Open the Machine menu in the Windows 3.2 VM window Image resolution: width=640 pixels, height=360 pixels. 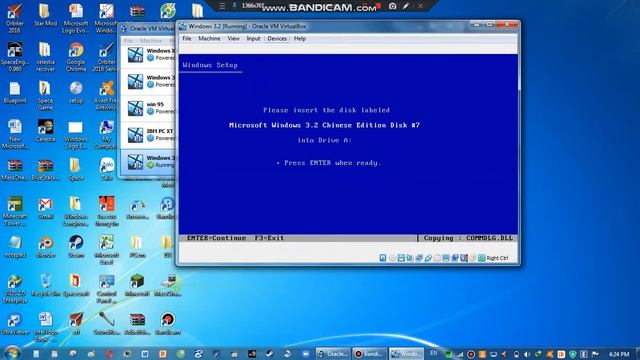pos(209,38)
